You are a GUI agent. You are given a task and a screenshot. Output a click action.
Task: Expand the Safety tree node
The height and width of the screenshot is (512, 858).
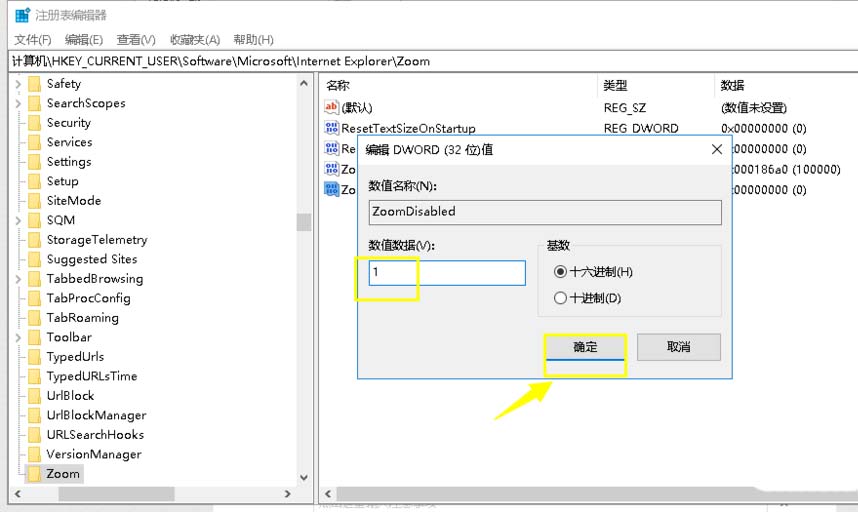pos(18,84)
